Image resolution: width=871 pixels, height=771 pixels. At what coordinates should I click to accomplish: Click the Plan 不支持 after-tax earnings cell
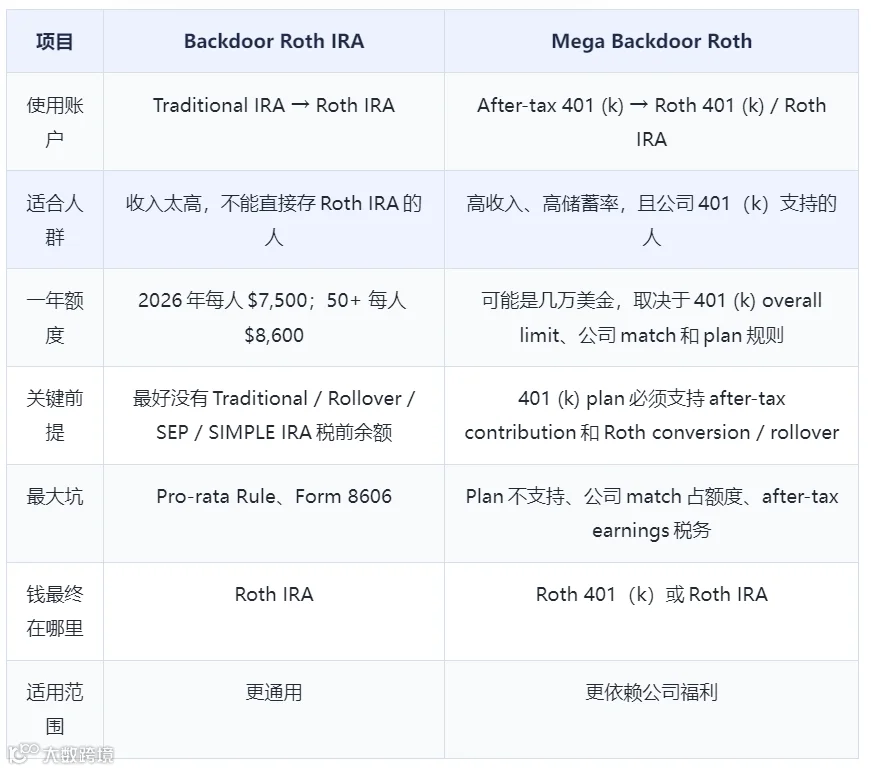coord(651,513)
